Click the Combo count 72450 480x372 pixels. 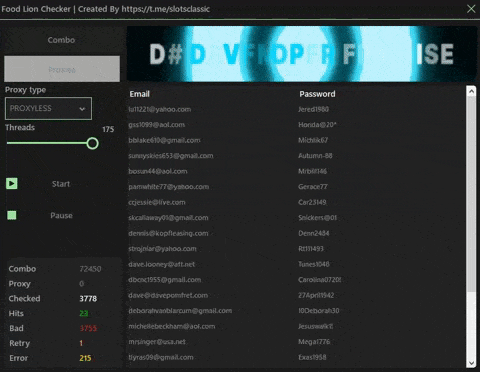pyautogui.click(x=90, y=269)
